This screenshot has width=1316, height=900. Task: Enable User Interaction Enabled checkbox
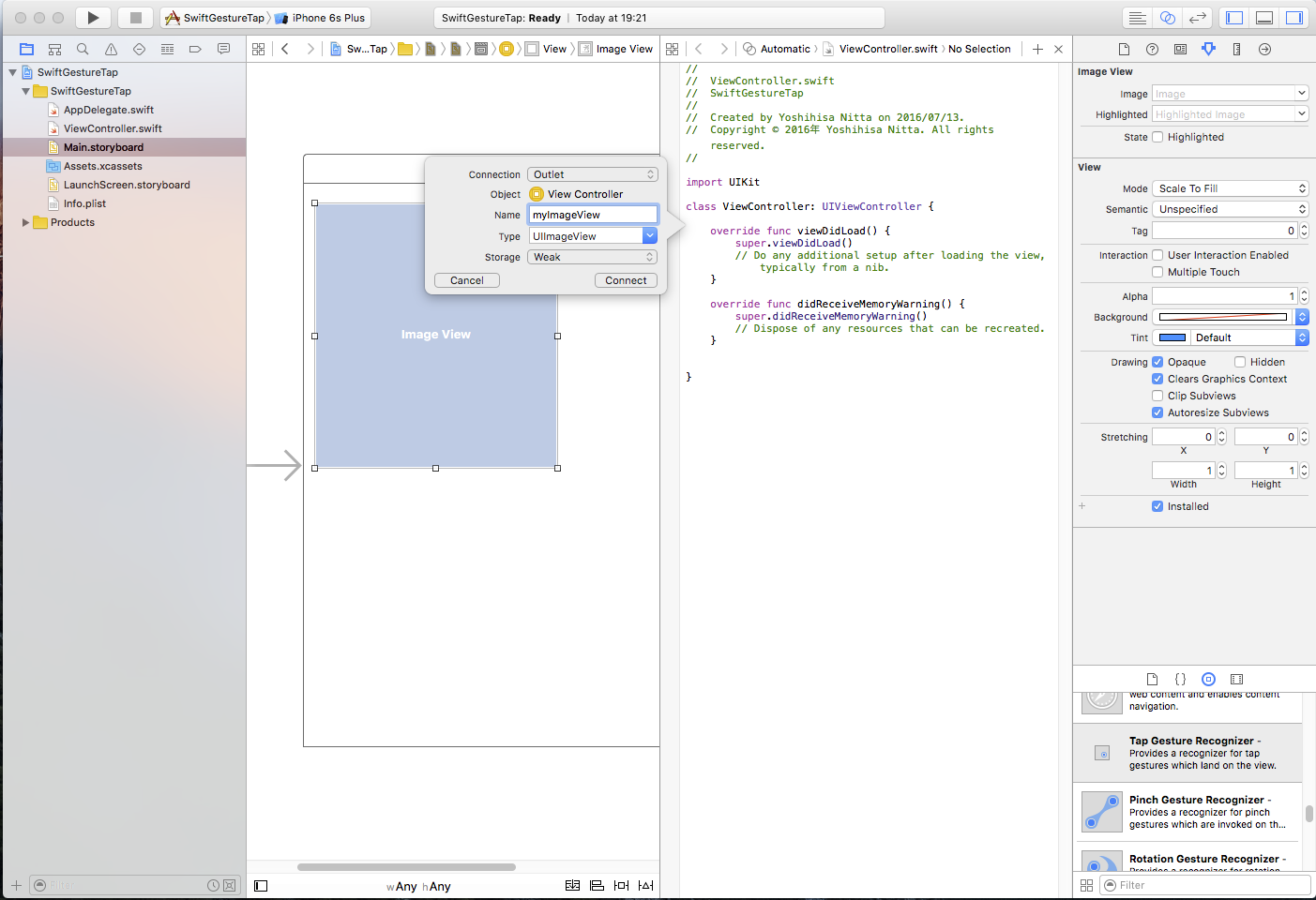(x=1157, y=255)
